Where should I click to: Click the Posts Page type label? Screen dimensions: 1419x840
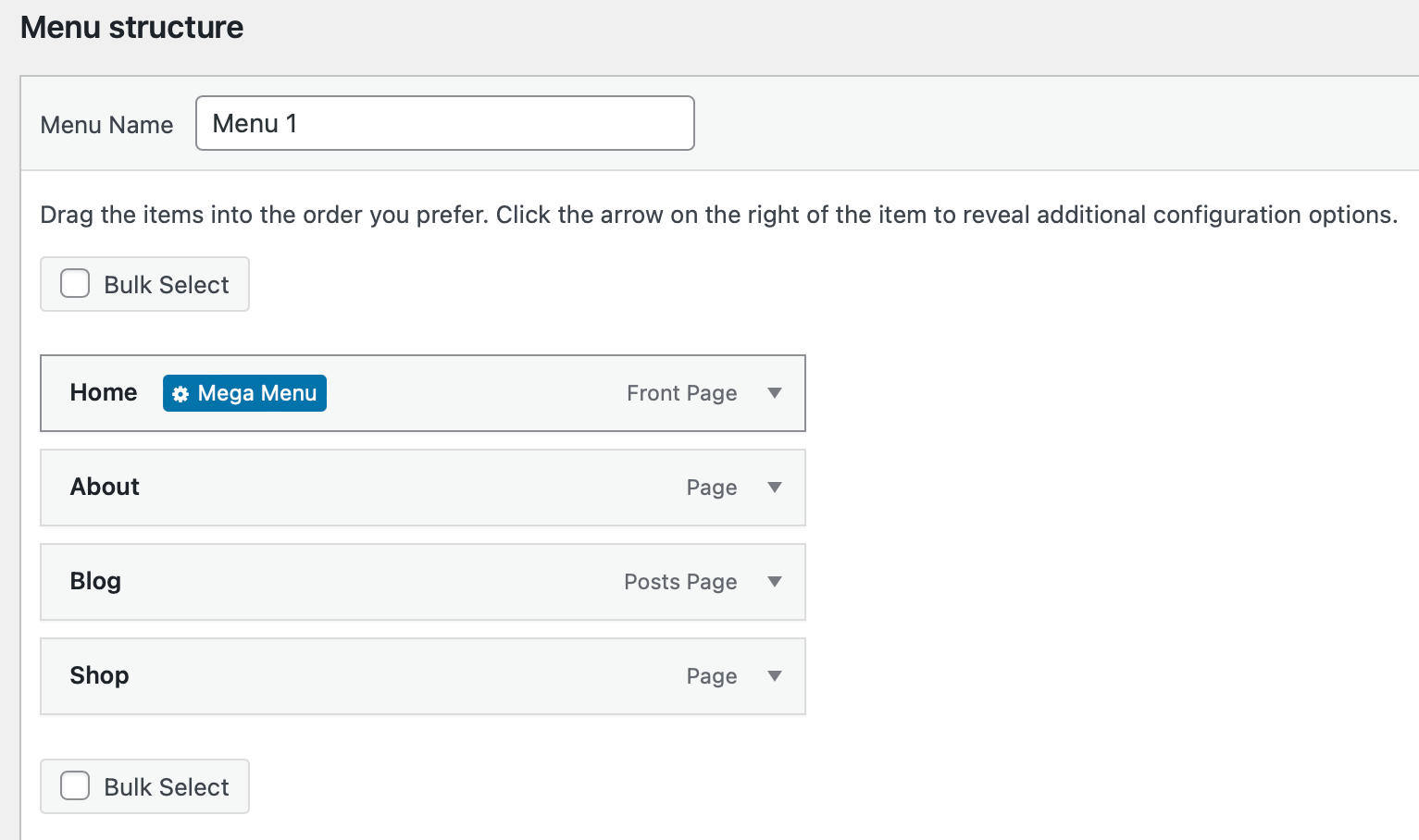coord(680,582)
